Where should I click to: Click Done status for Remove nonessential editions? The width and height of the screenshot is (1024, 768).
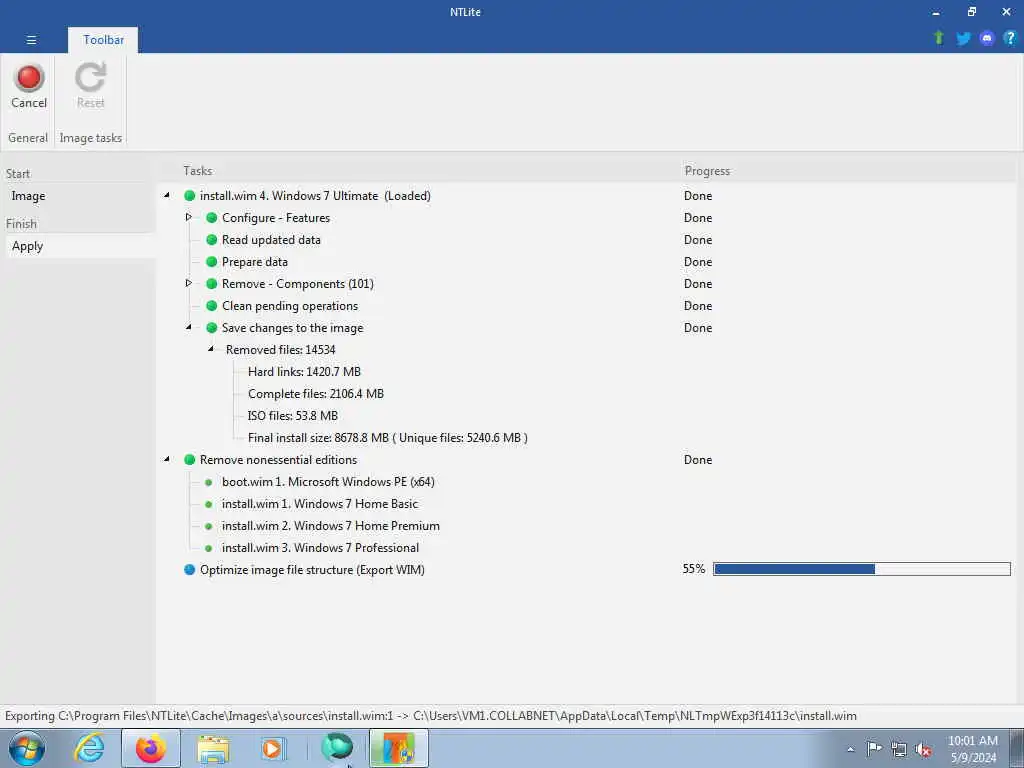pyautogui.click(x=698, y=460)
